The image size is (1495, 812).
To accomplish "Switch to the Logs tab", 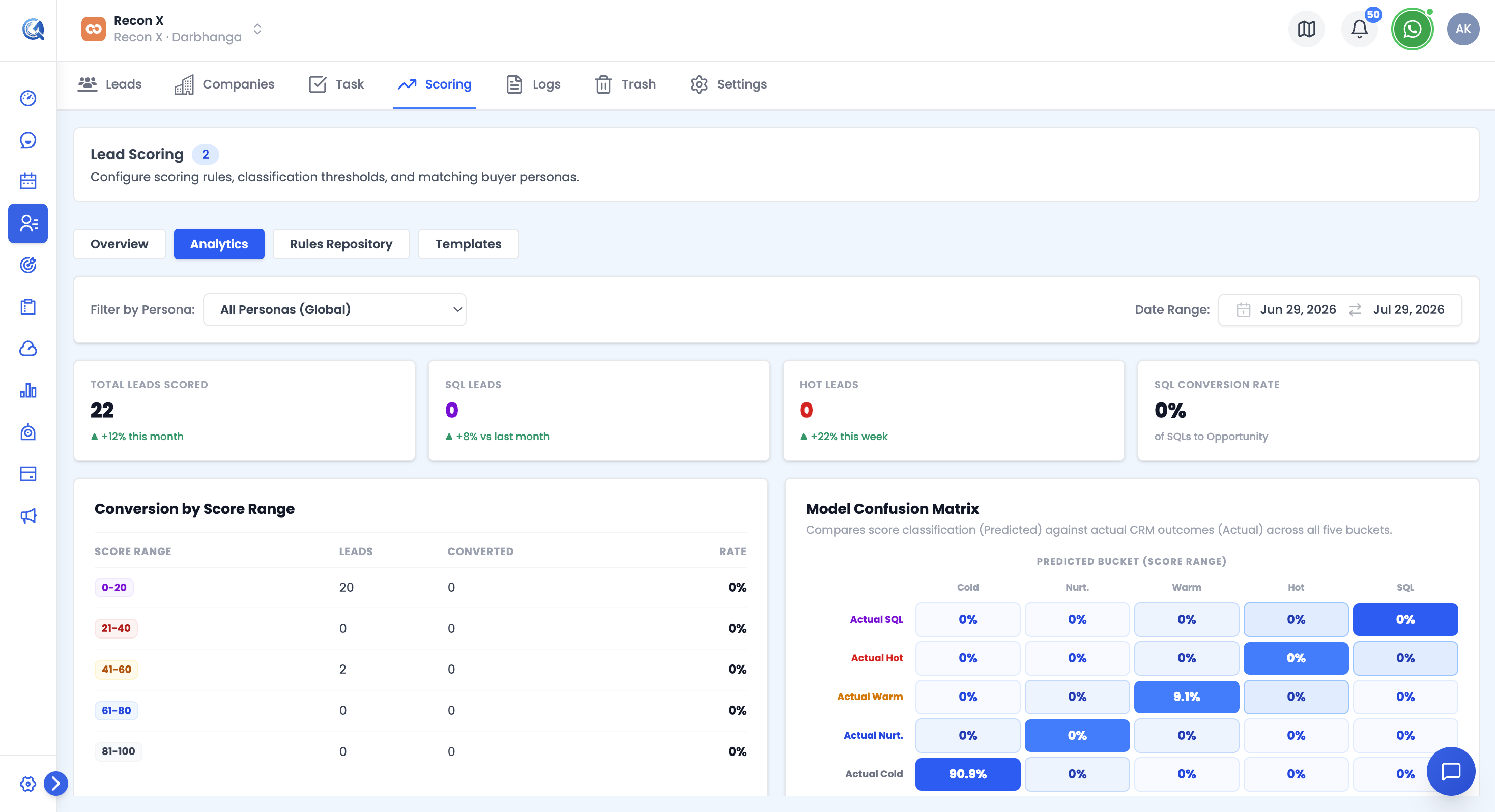I will click(x=533, y=84).
